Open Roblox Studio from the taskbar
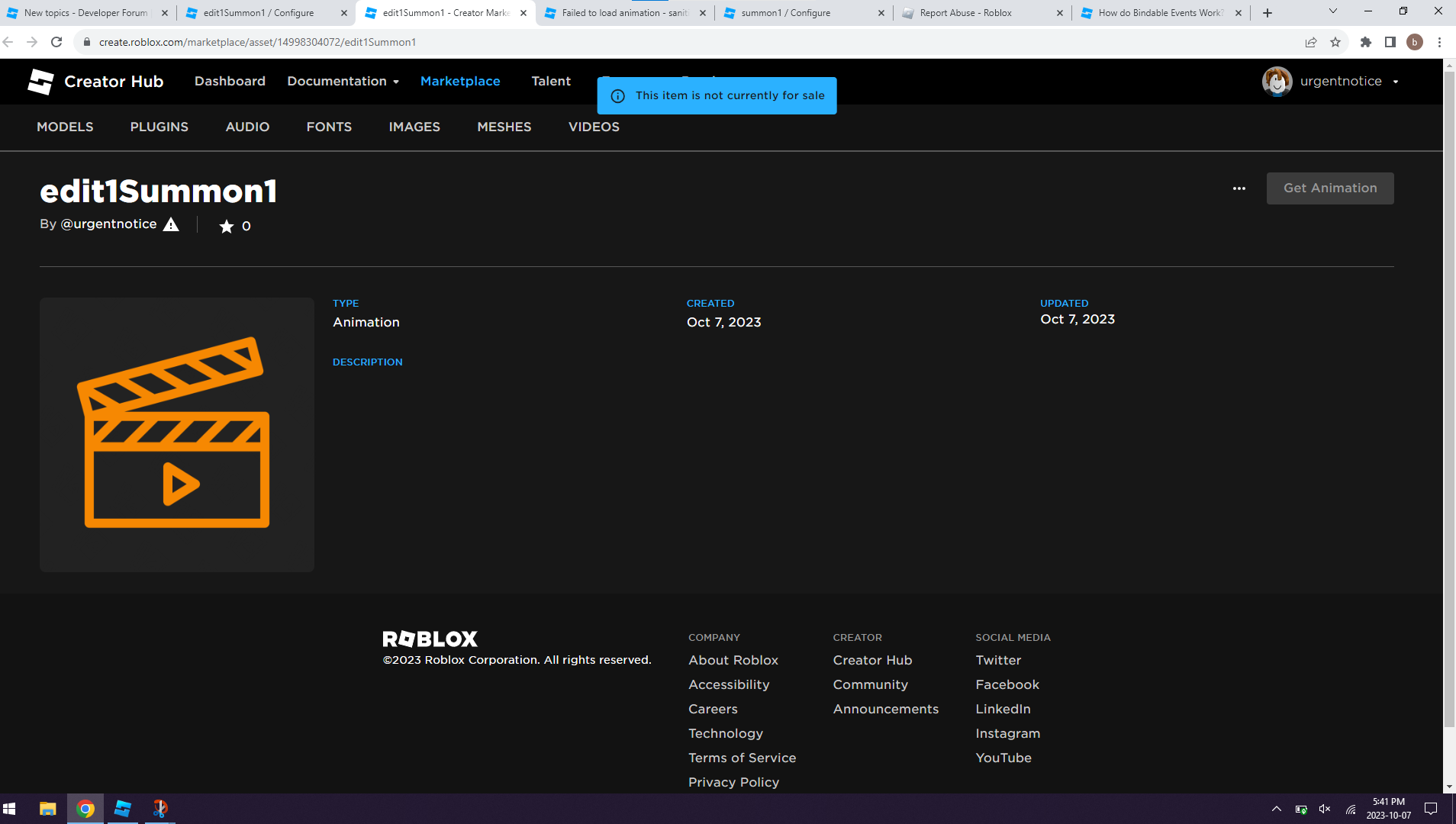1456x824 pixels. pyautogui.click(x=122, y=808)
